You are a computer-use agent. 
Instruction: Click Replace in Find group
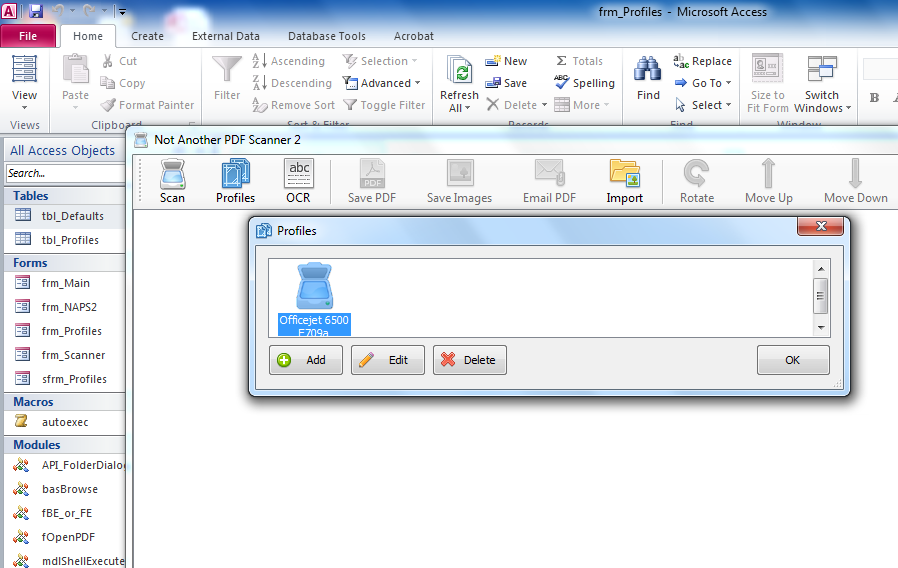pyautogui.click(x=702, y=61)
